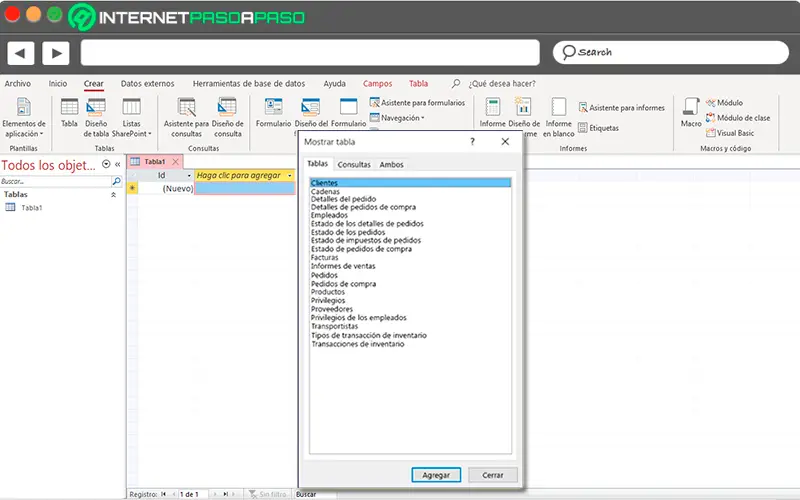Open Diseño de informe
Screen dimensions: 800x500
click(523, 107)
